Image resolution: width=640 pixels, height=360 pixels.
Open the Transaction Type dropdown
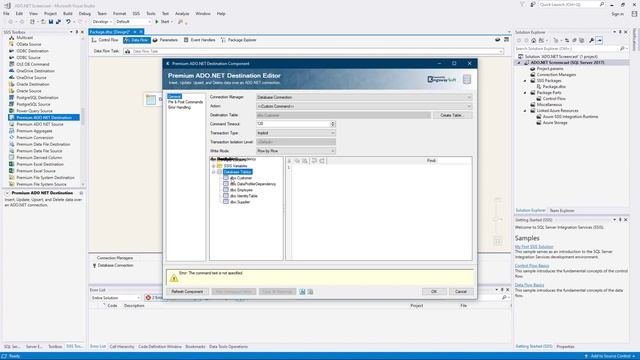tap(332, 133)
